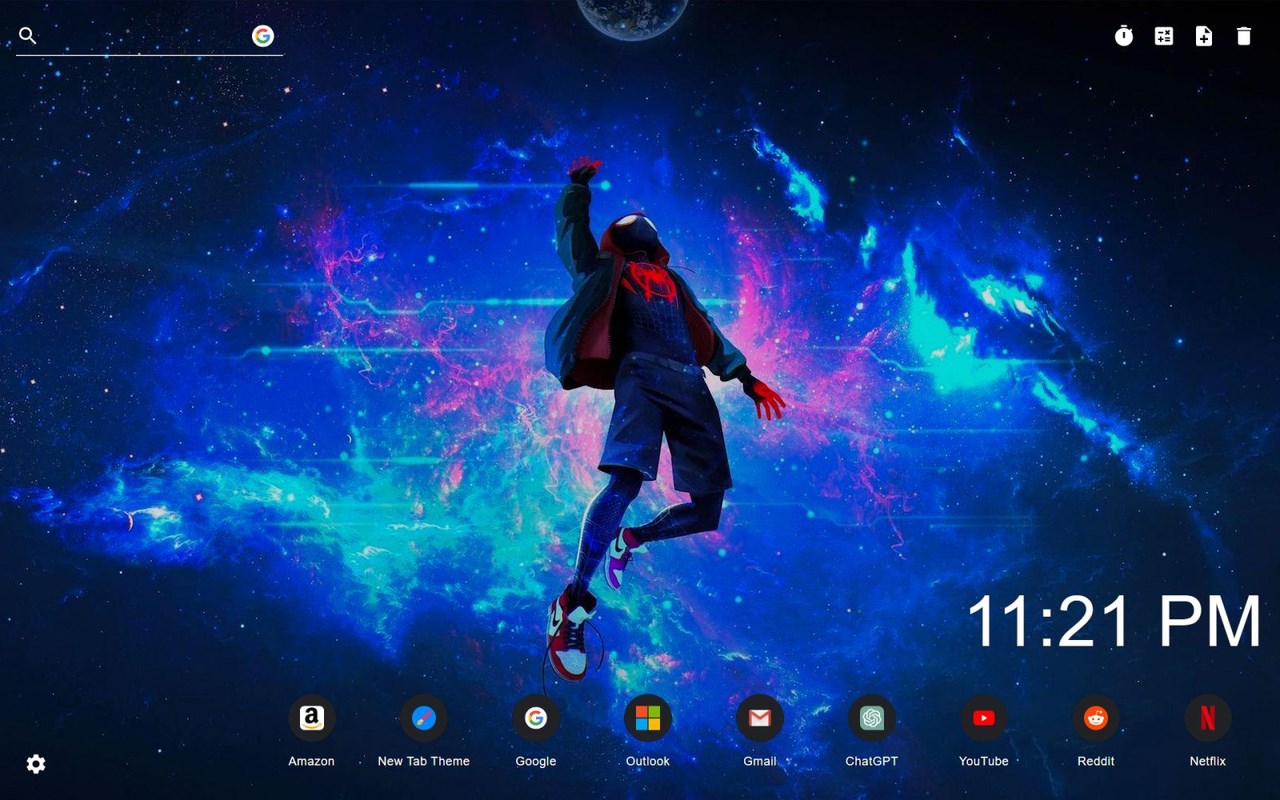Open the timer tool
The image size is (1280, 800).
pos(1124,36)
